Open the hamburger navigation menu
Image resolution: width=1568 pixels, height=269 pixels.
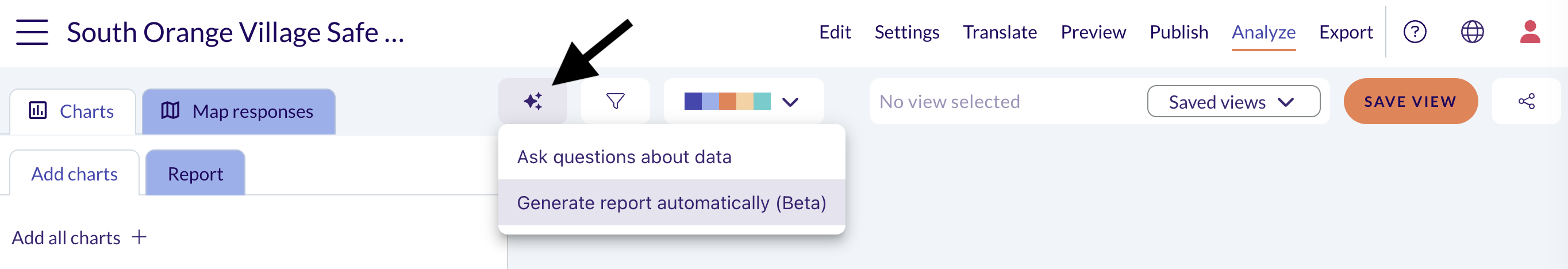click(x=32, y=32)
